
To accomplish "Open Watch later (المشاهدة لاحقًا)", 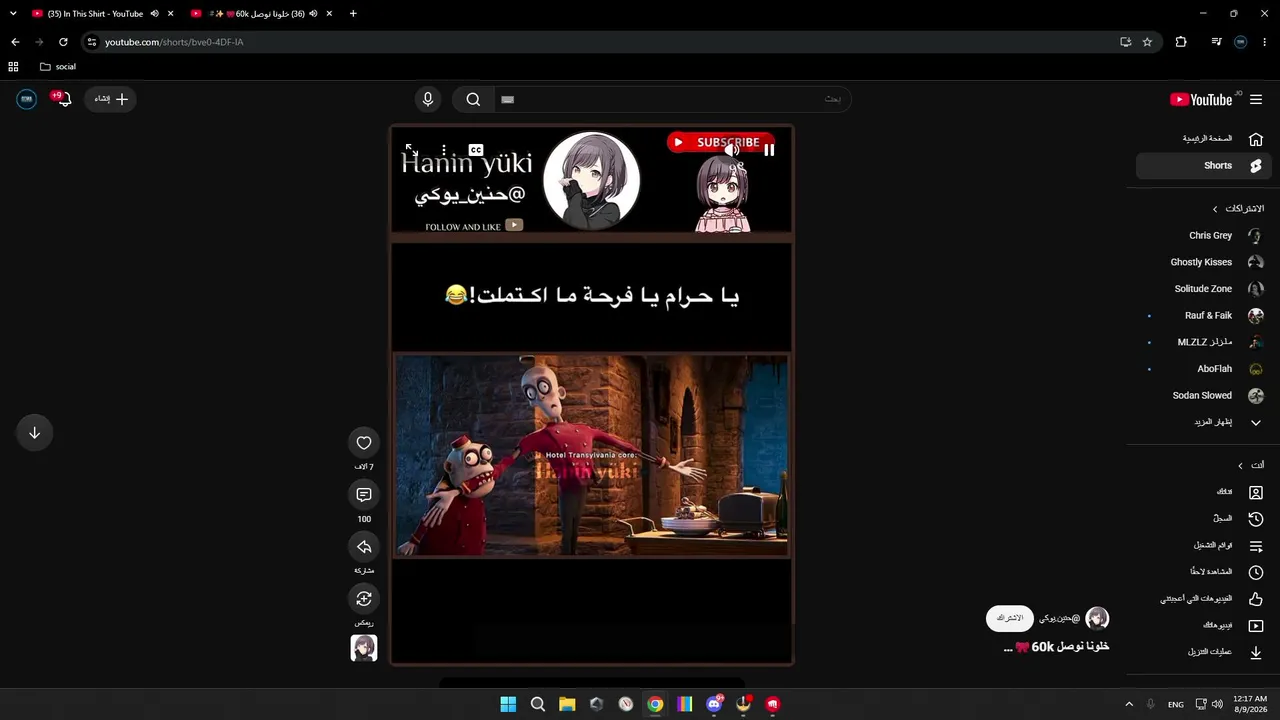I will click(x=1203, y=572).
